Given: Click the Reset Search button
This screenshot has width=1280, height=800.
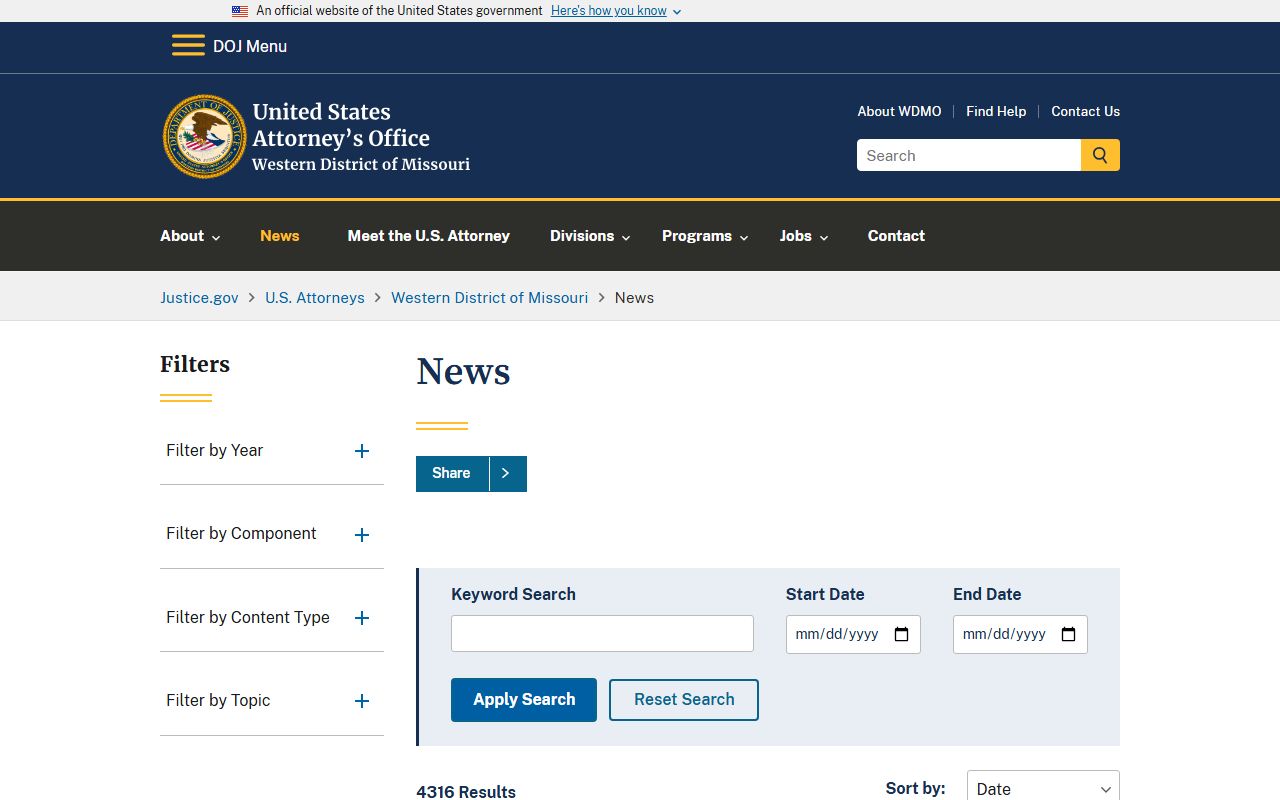Looking at the screenshot, I should pos(684,700).
